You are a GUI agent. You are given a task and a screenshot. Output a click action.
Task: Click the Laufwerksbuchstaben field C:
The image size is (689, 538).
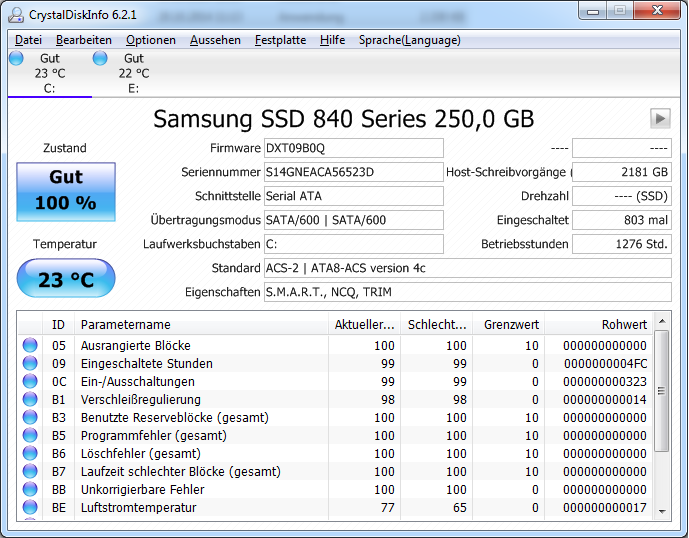pos(354,244)
